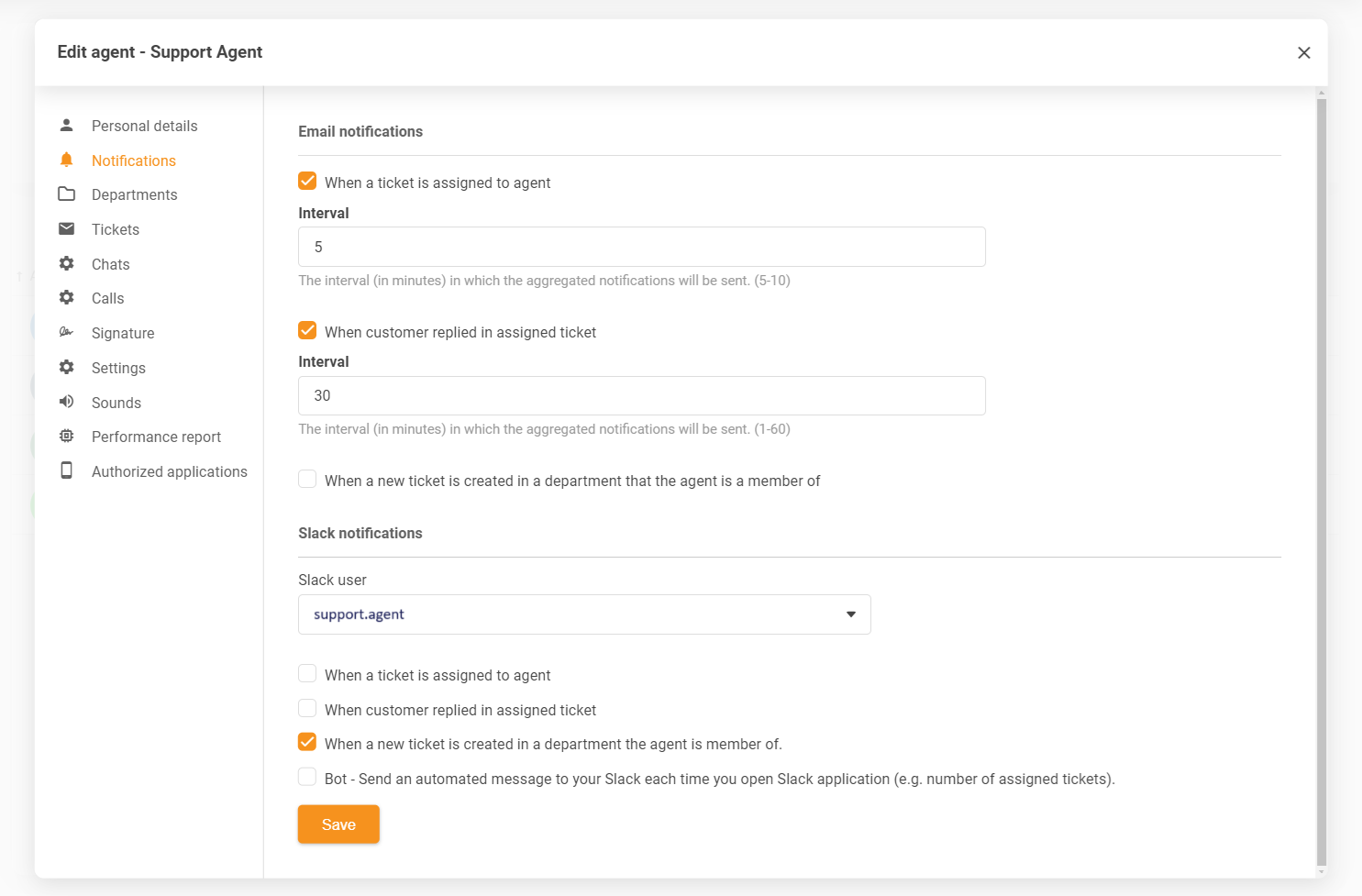Click the vertical scrollbar of the dialog
Screen dimensions: 1362x896
1321,477
